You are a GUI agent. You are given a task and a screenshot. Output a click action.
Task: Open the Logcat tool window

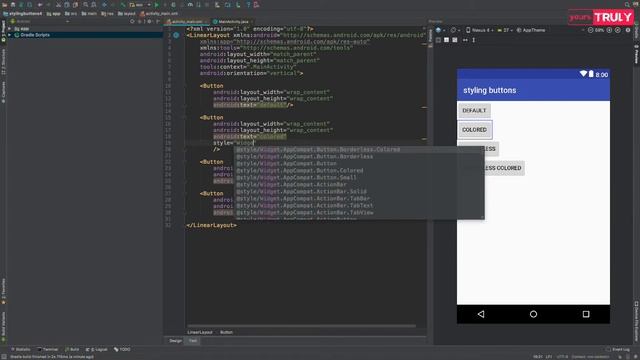97,349
